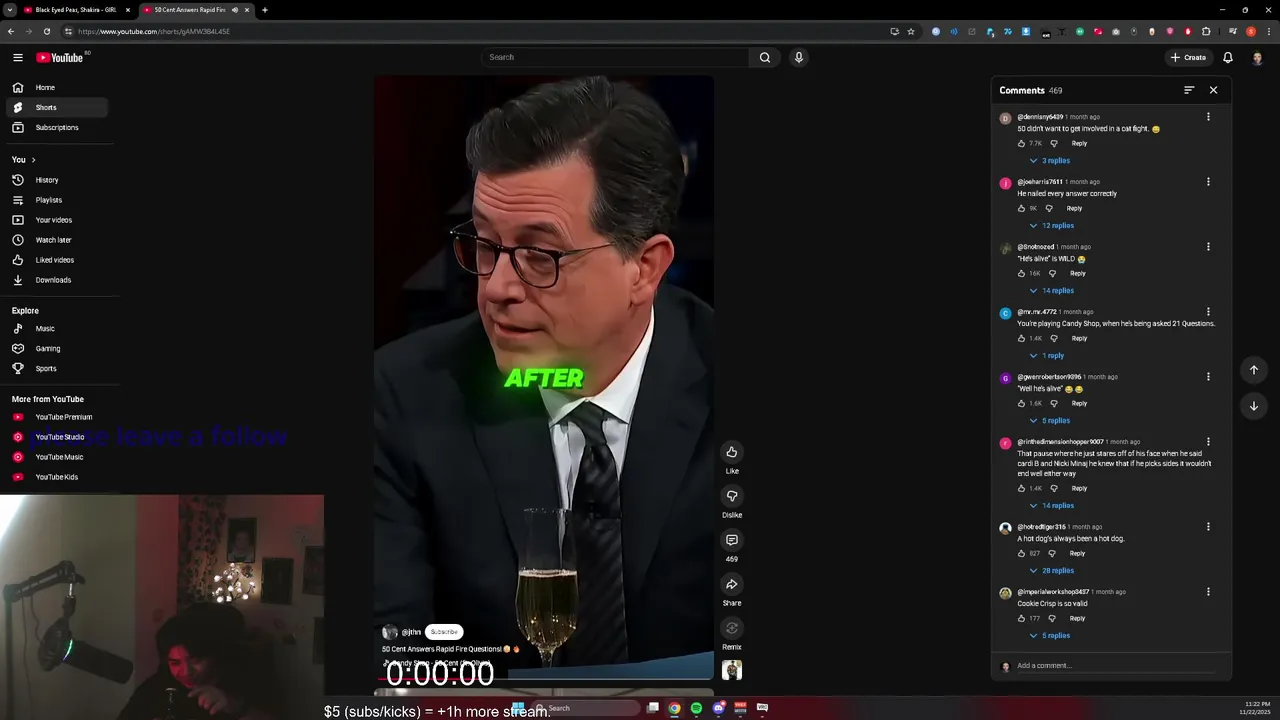Open Music under Explore

56,328
